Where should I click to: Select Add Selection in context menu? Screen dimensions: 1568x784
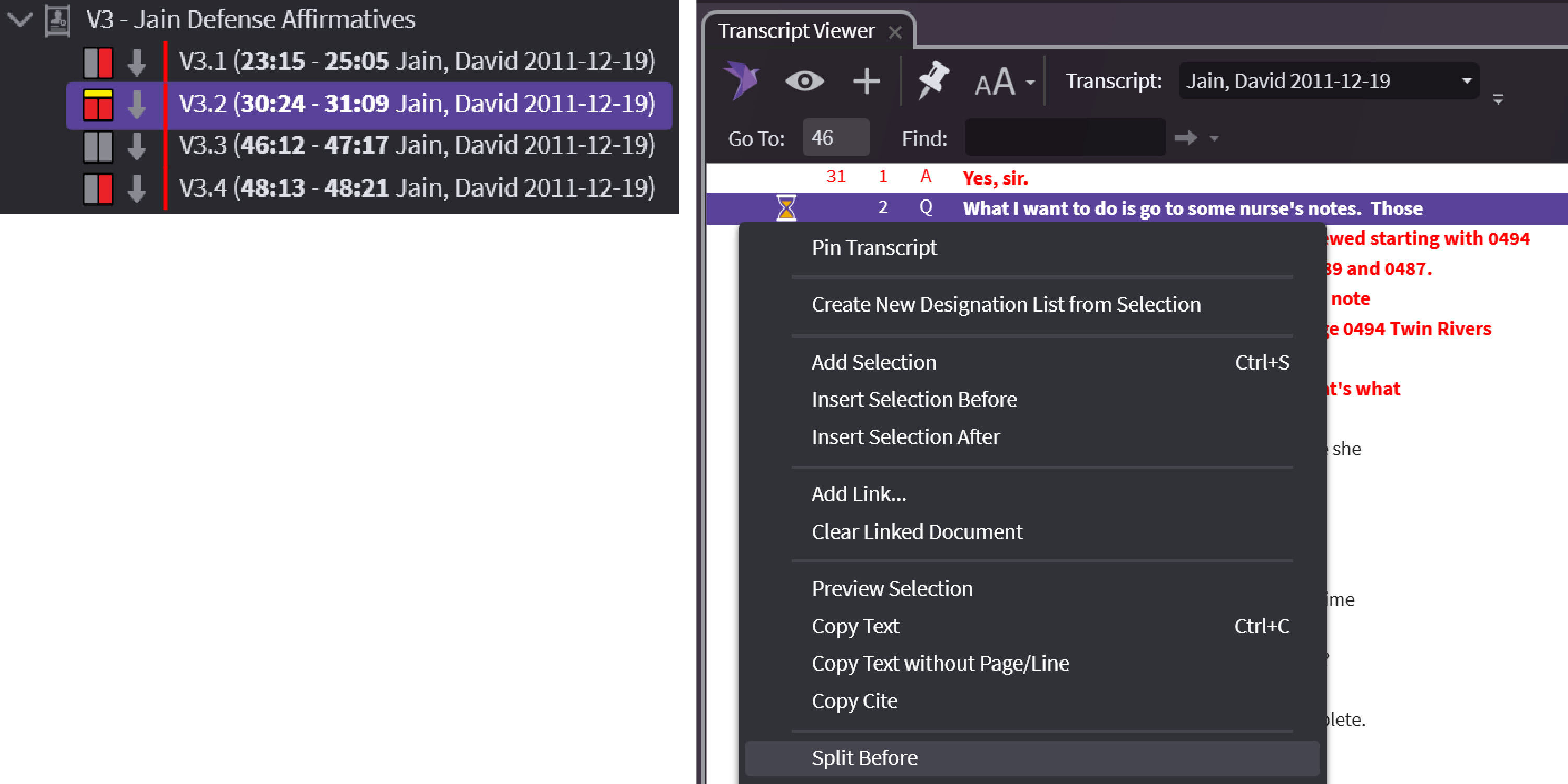click(x=873, y=363)
